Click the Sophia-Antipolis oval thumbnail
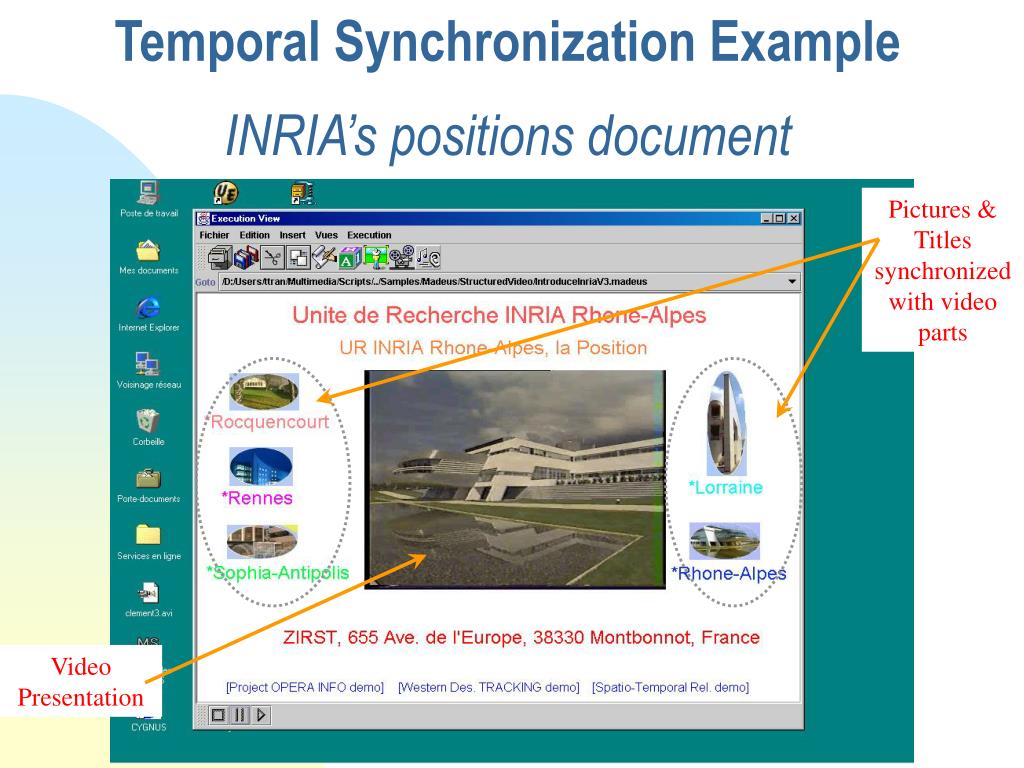 (x=262, y=542)
